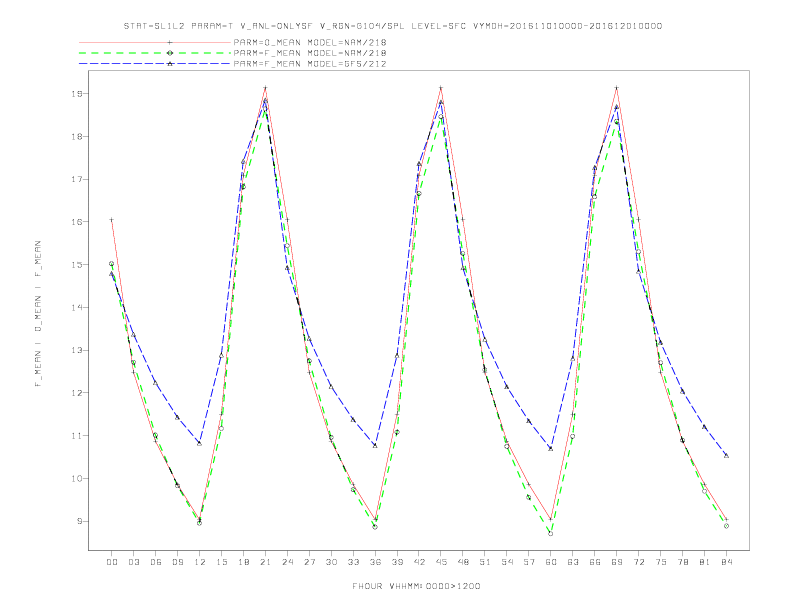Click x-axis tick label 63
792x612 pixels.
[573, 562]
